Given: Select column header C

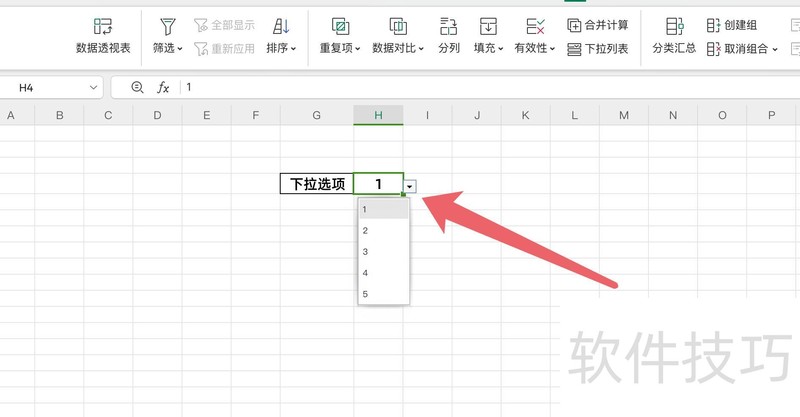Looking at the screenshot, I should click(x=108, y=115).
